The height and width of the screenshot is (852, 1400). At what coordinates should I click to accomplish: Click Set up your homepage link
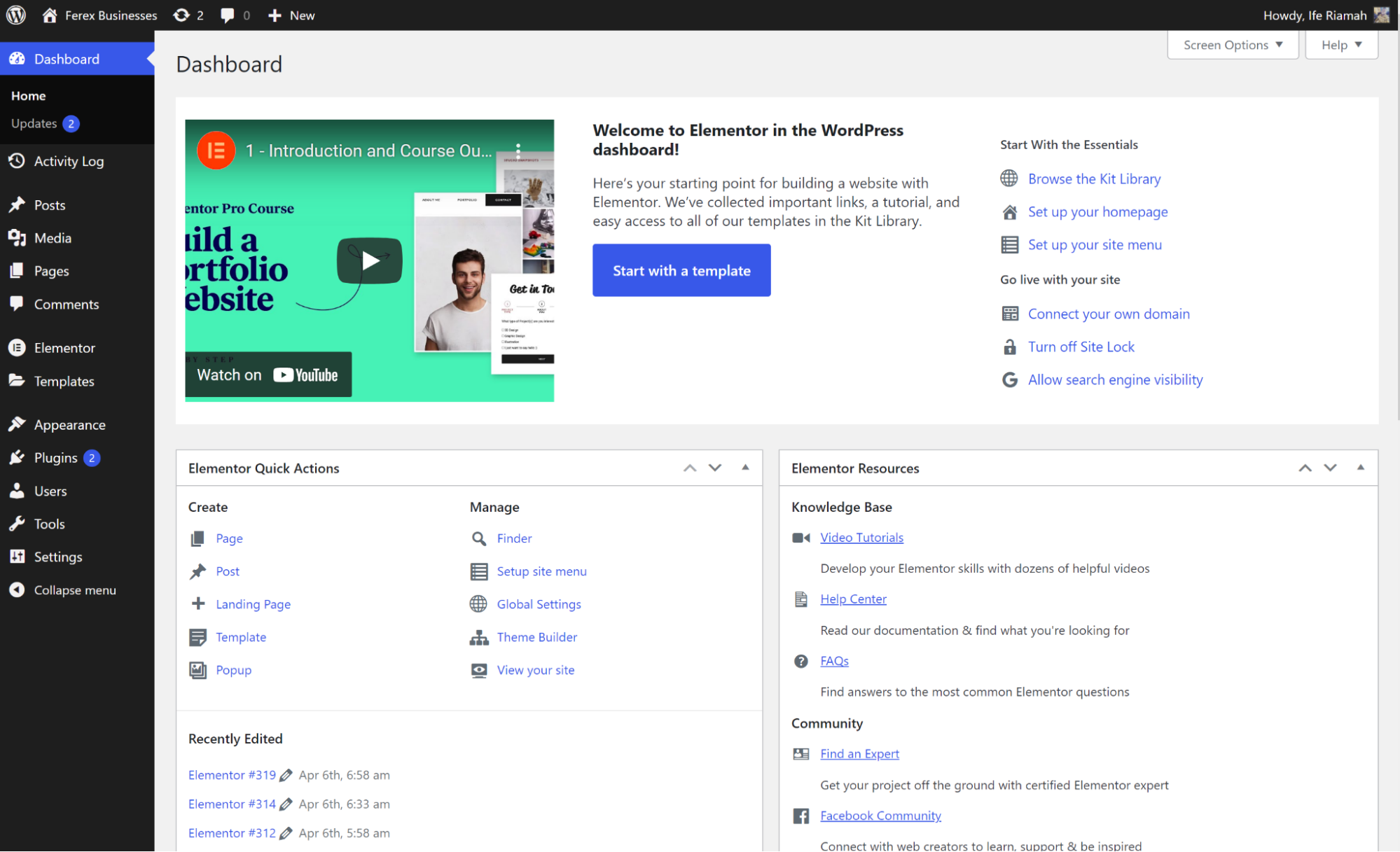click(1097, 211)
